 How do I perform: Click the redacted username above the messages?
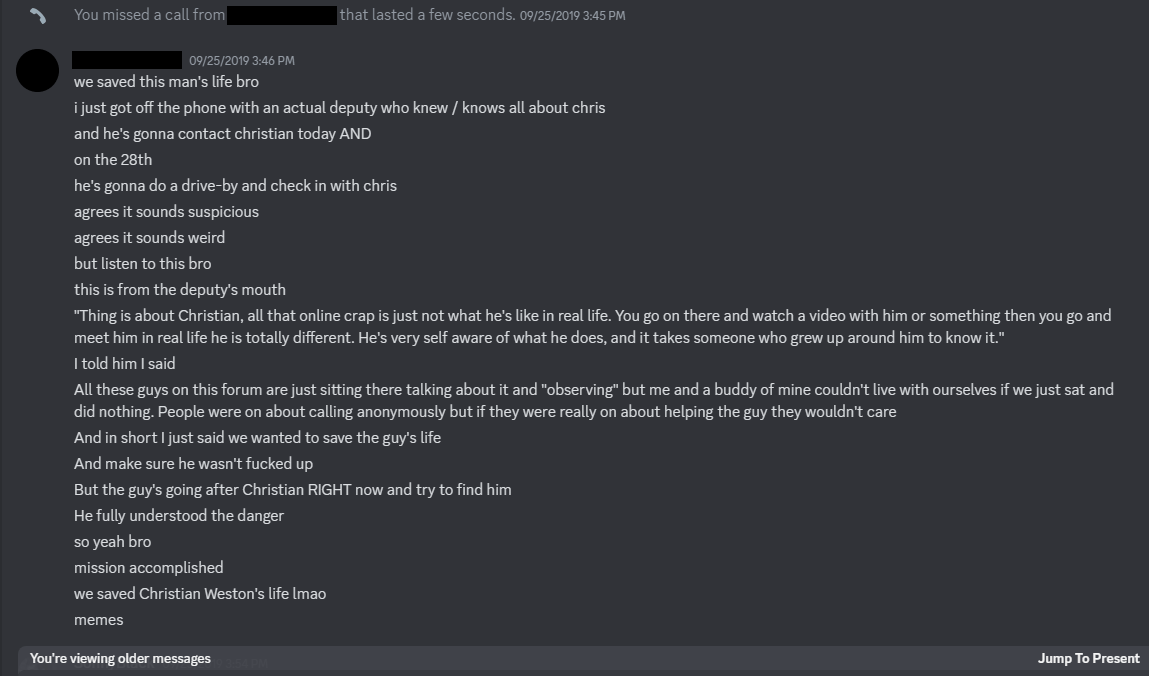coord(125,60)
